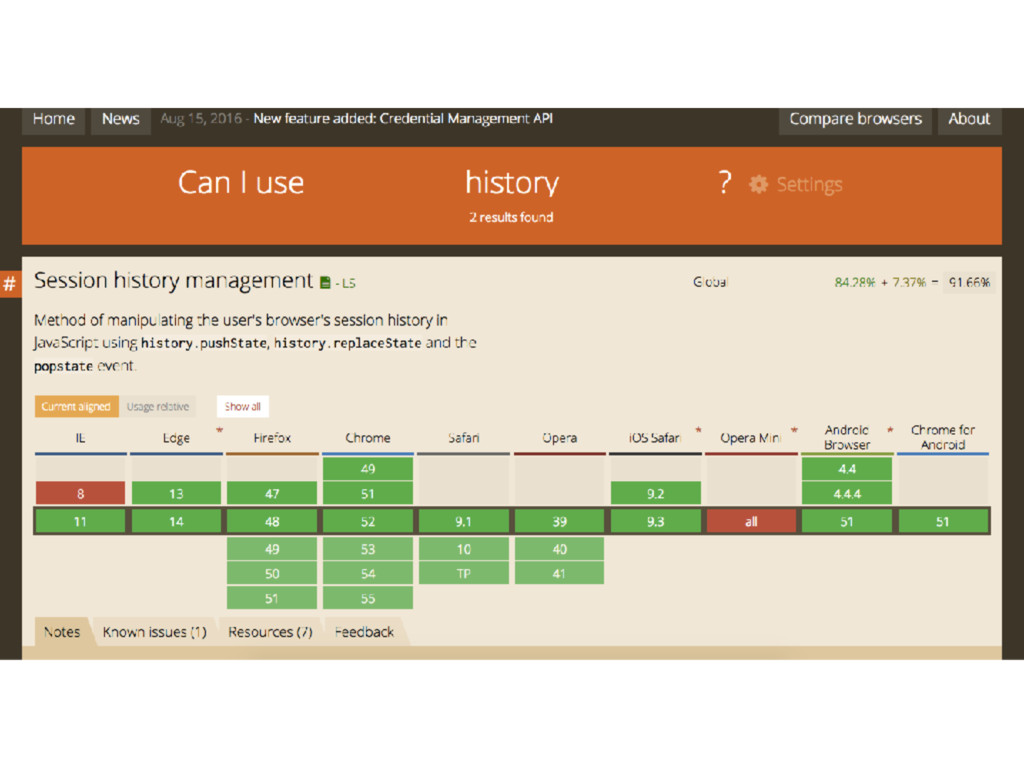Click the Firefox 48 cell
The height and width of the screenshot is (768, 1024).
272,522
